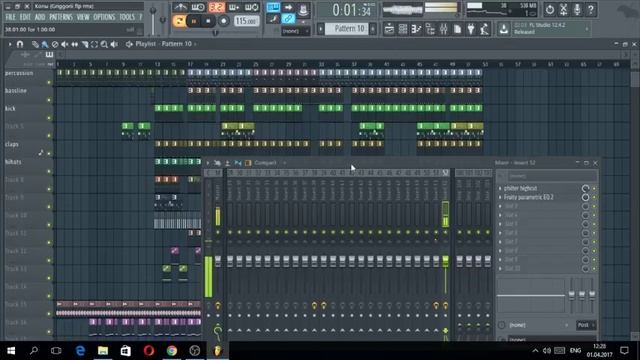Mute the bassline track
The height and width of the screenshot is (360, 640).
(x=49, y=100)
